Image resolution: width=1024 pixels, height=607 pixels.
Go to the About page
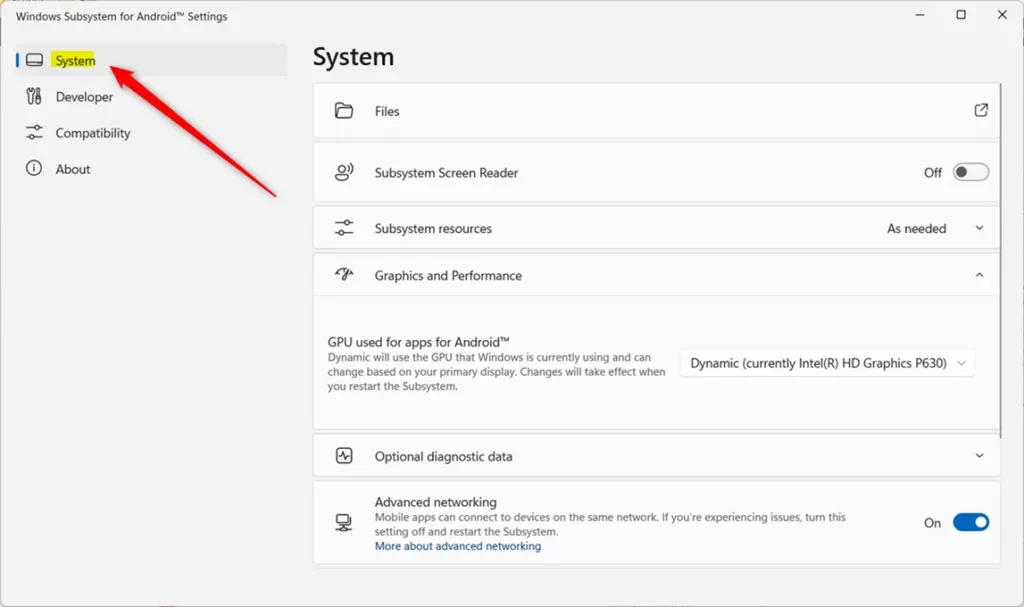pyautogui.click(x=73, y=169)
